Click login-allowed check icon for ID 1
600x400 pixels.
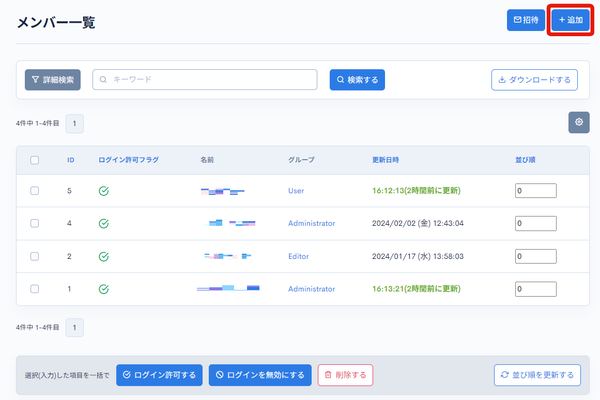104,289
